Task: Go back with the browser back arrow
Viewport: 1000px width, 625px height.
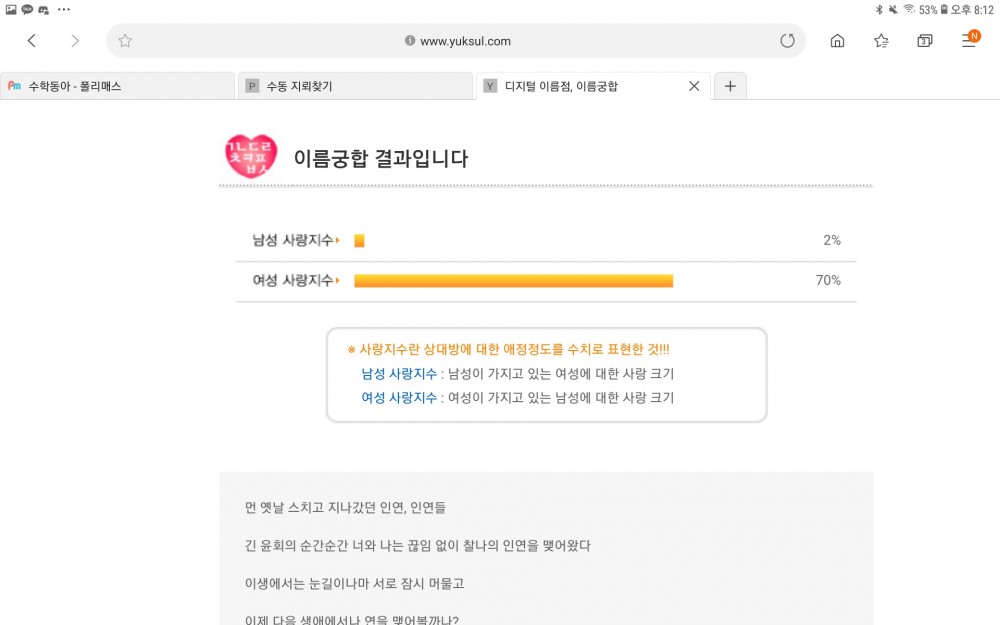Action: pos(31,41)
